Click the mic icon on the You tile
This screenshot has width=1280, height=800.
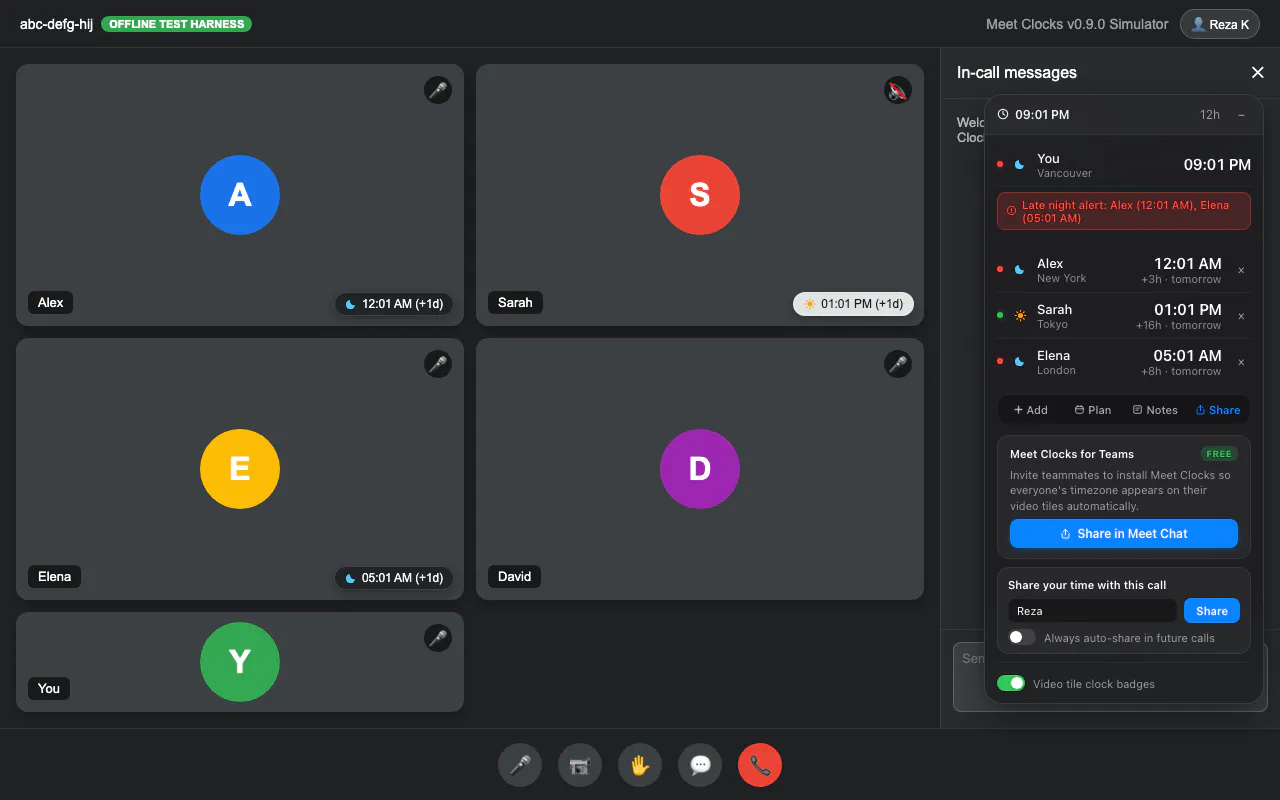438,638
